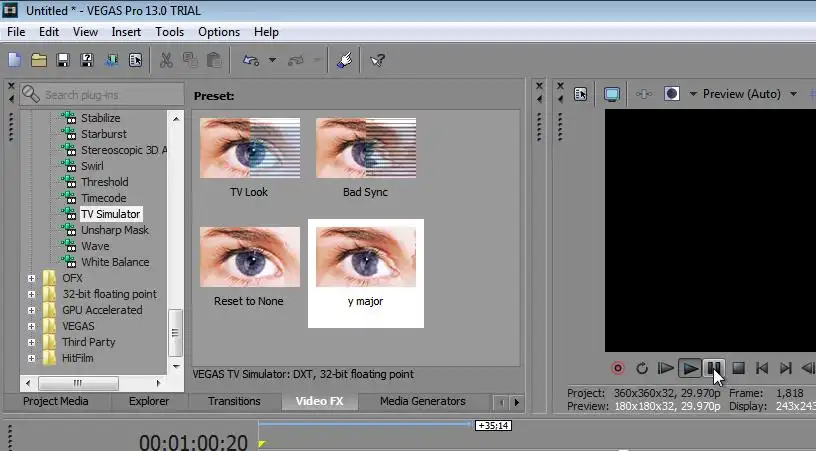Expand the VEGAS folder

coord(32,327)
